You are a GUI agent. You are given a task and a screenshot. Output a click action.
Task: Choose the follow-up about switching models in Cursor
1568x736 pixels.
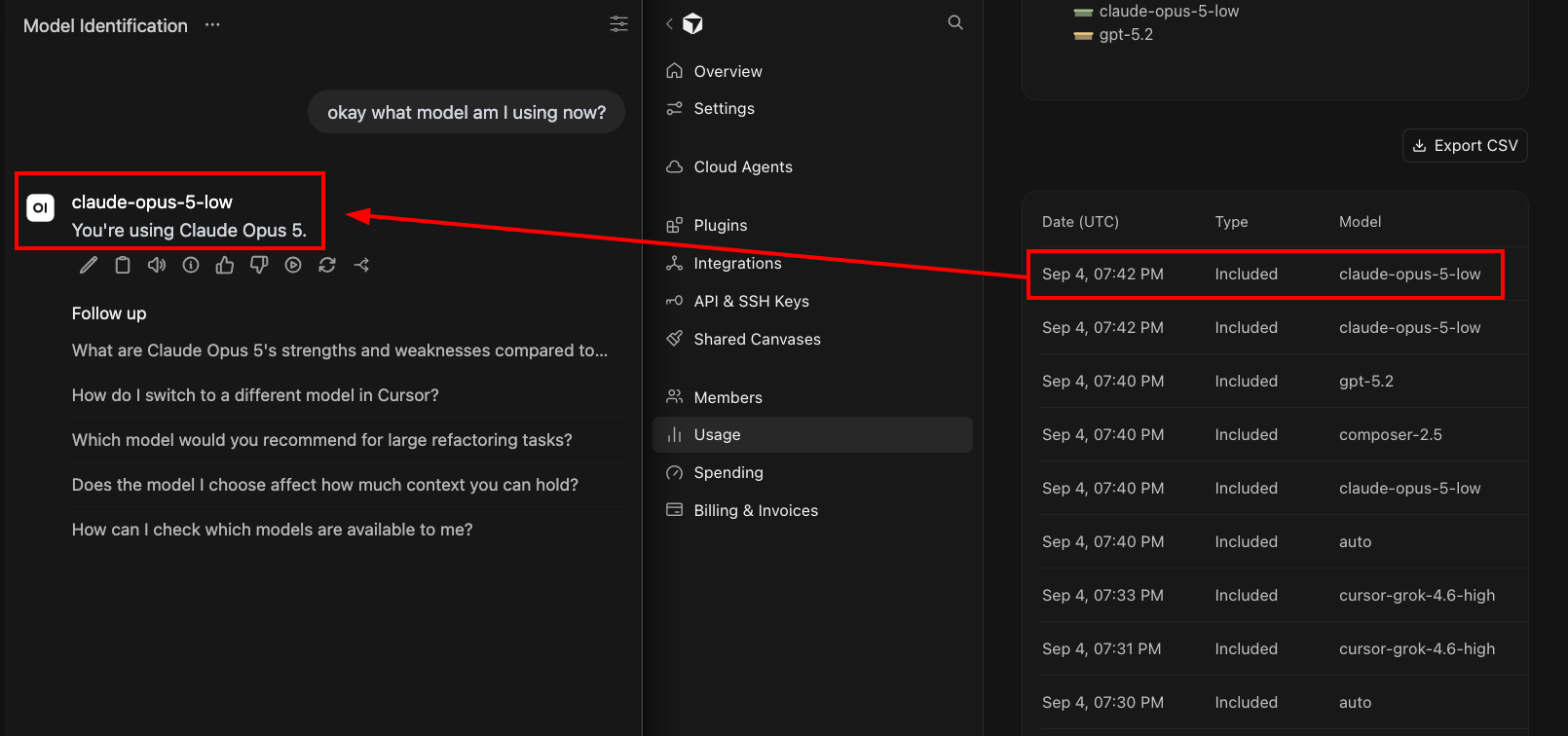[255, 395]
